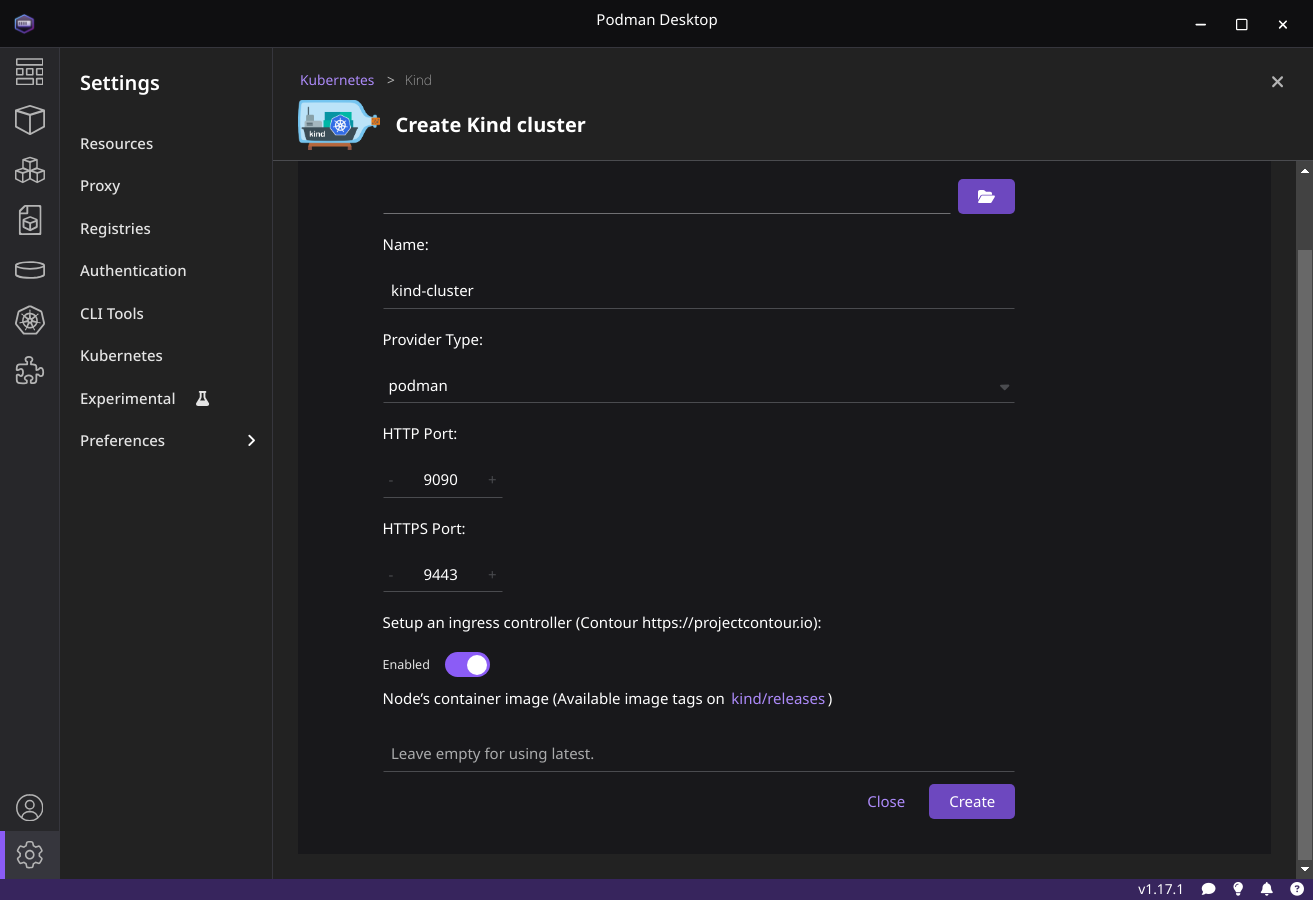Screen dimensions: 1313x900
Task: Open the Extensions puzzle icon in the sidebar
Action: 30,371
